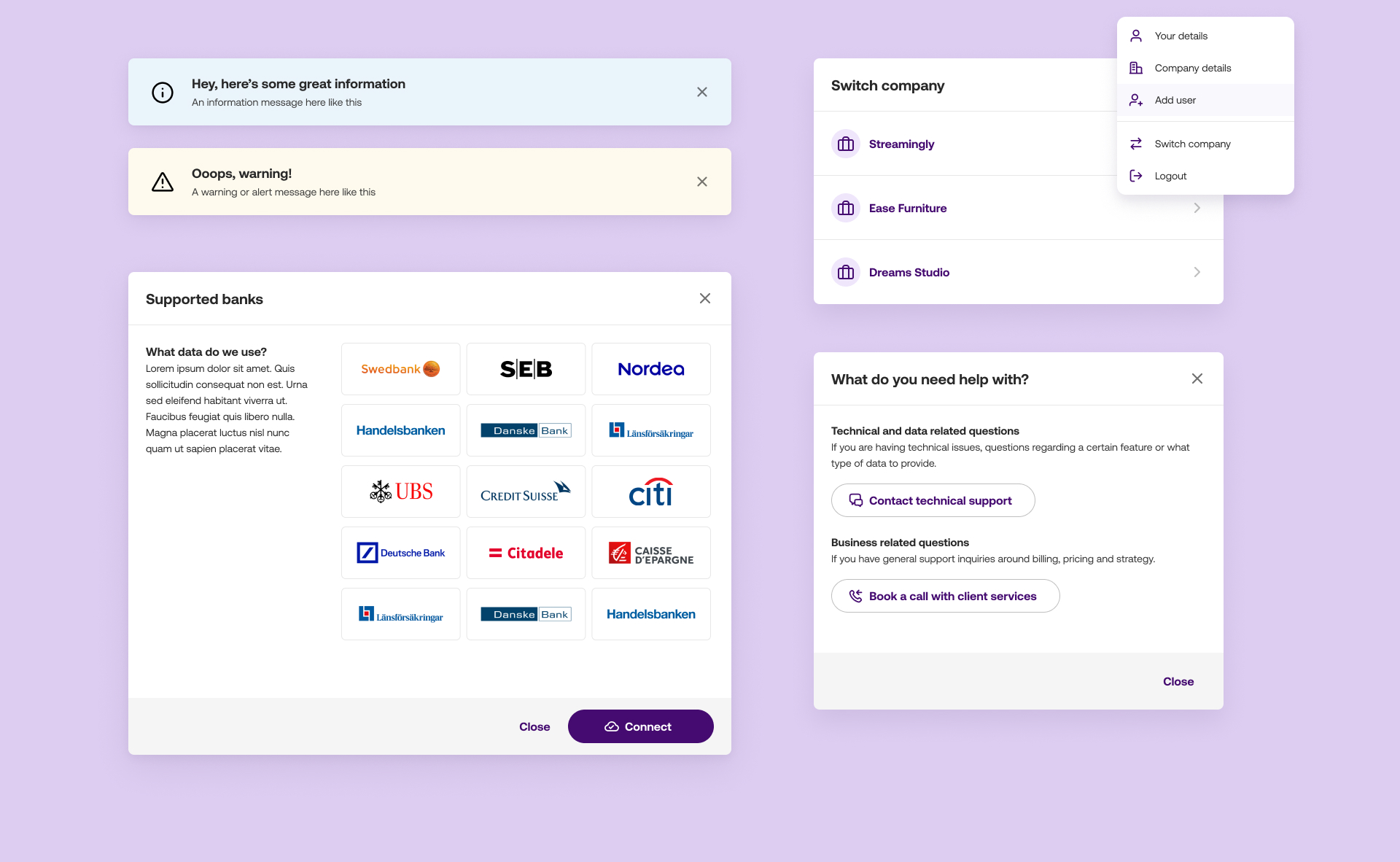The height and width of the screenshot is (862, 1400).
Task: Click Close in the Supported banks footer
Action: coord(534,726)
